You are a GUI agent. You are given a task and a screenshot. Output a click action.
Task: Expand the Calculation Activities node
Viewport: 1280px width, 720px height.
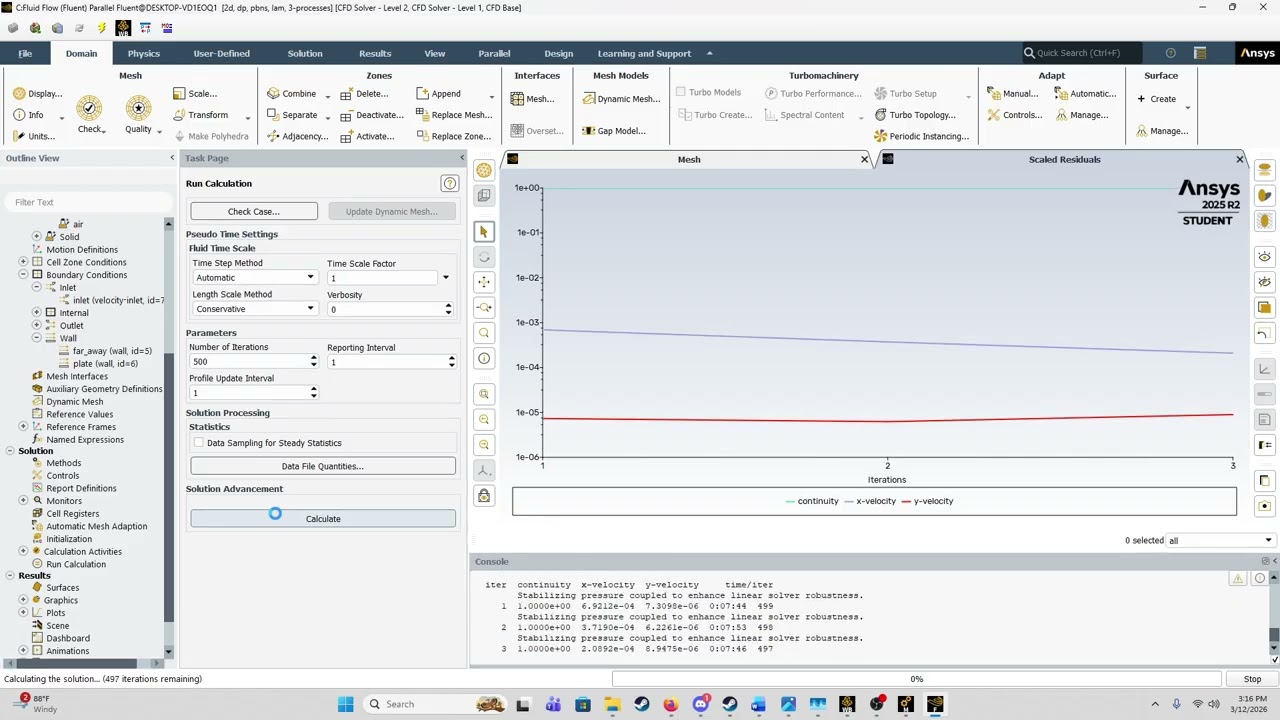point(23,552)
